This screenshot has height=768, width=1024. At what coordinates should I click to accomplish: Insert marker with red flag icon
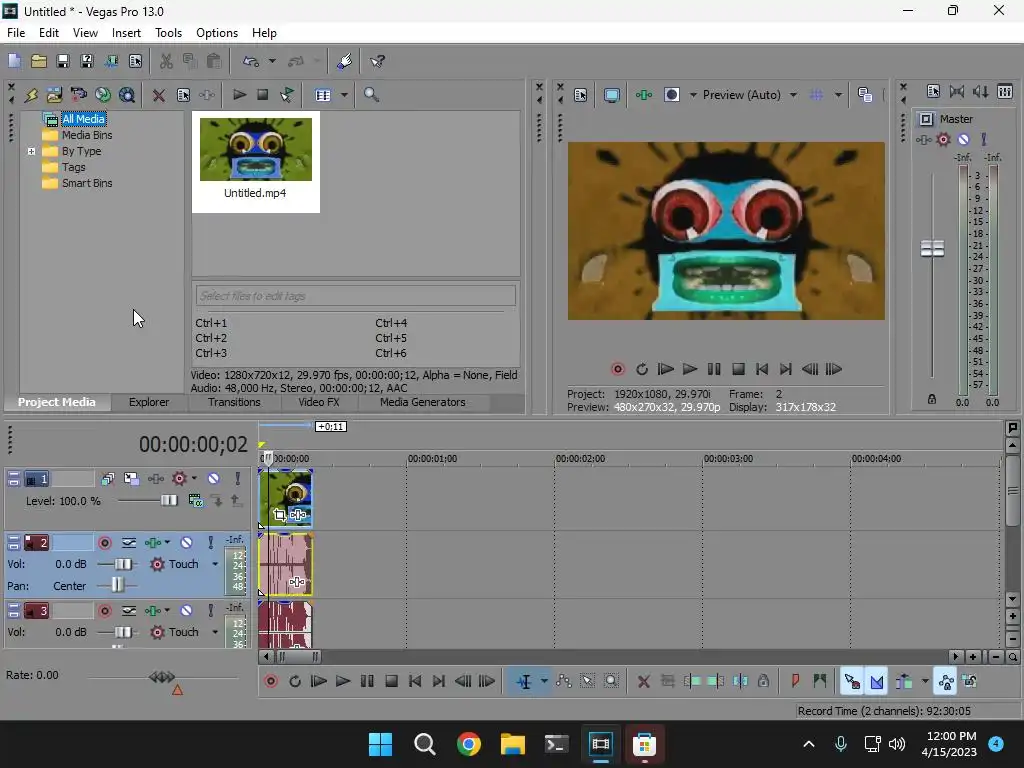point(795,682)
